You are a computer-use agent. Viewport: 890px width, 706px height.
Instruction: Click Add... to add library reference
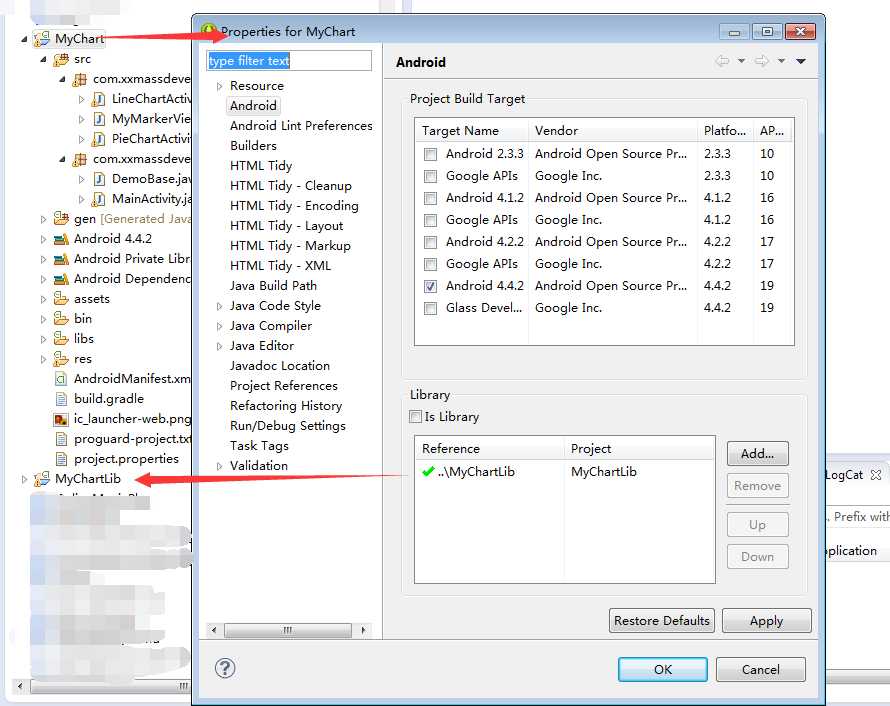click(x=758, y=453)
